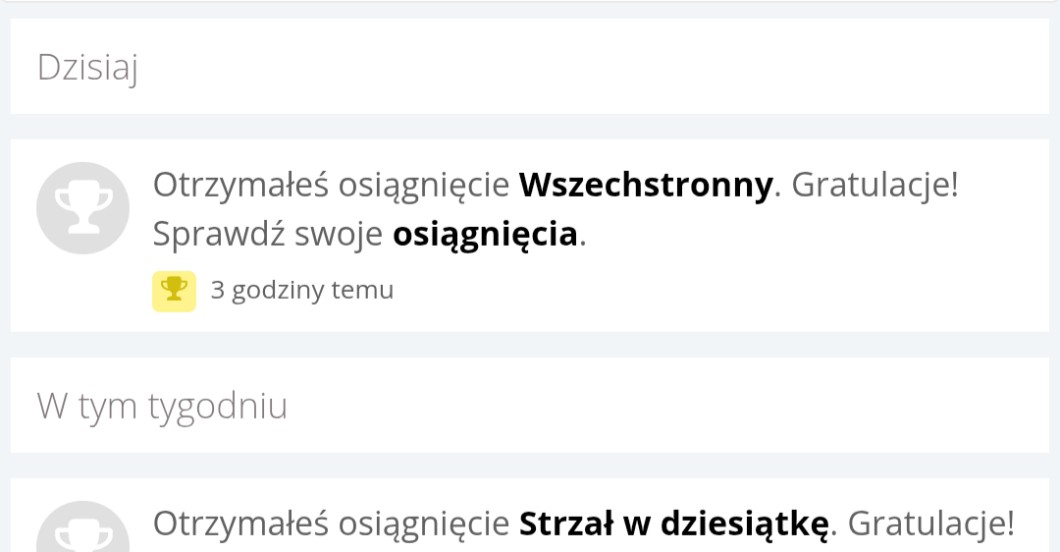Click the gray trophy avatar beside Wszechstronny notification
1060x552 pixels.
[83, 207]
